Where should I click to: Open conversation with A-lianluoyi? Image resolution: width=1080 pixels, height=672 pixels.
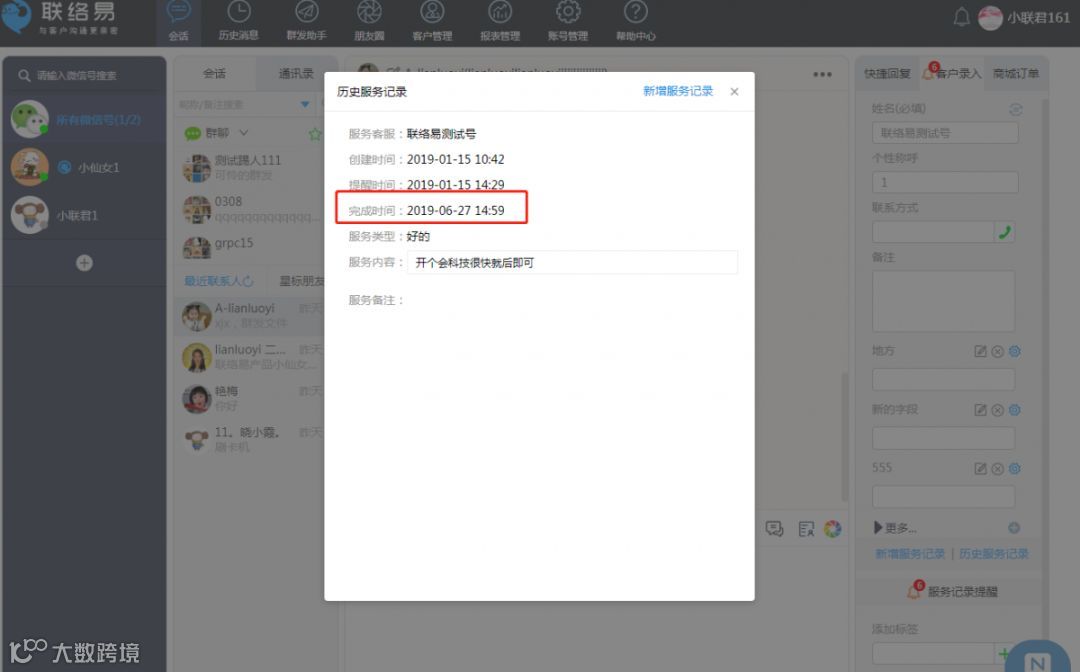point(249,315)
